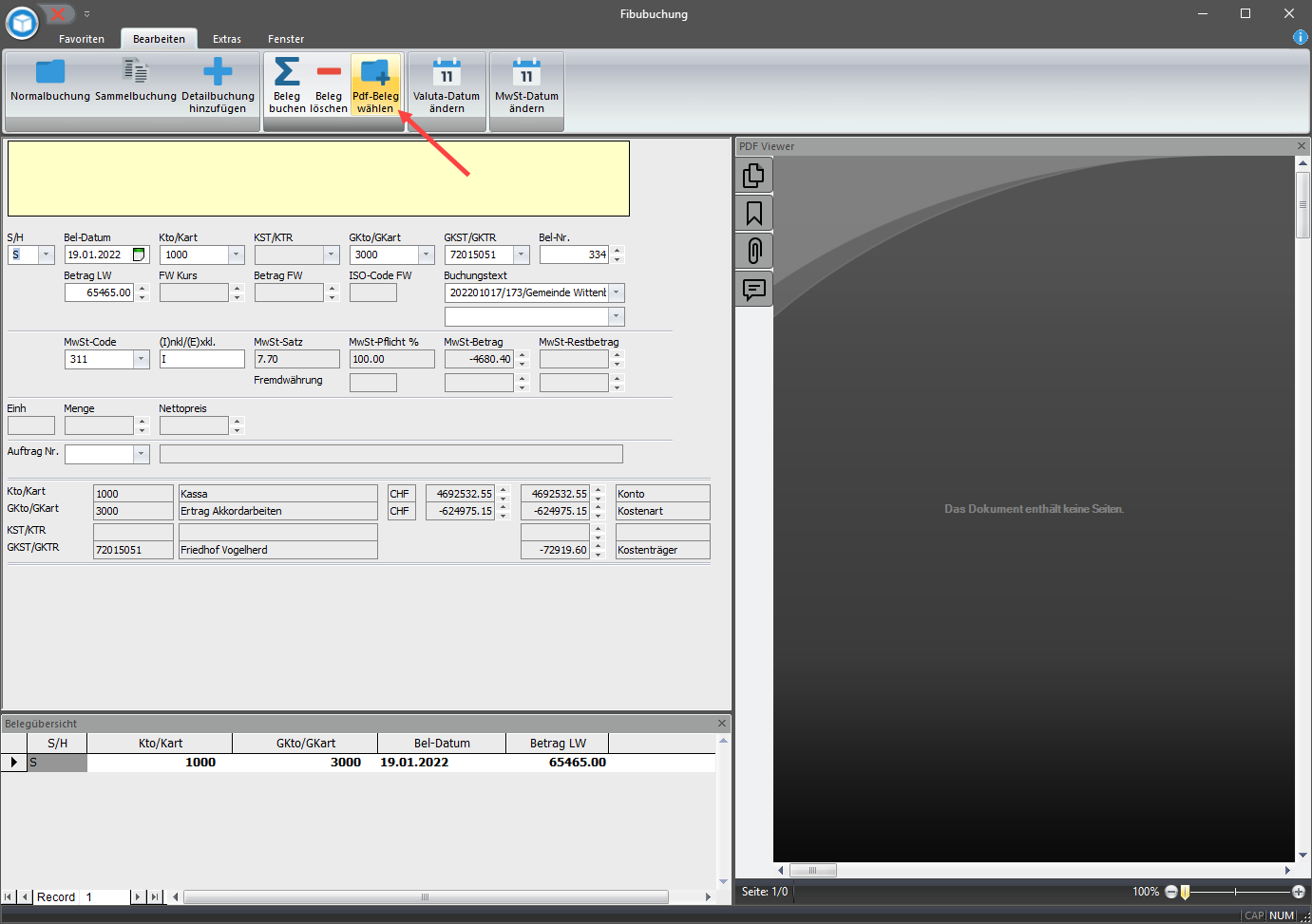1312x924 pixels.
Task: Open PDF Viewer attachments paperclip panel
Action: 753,251
